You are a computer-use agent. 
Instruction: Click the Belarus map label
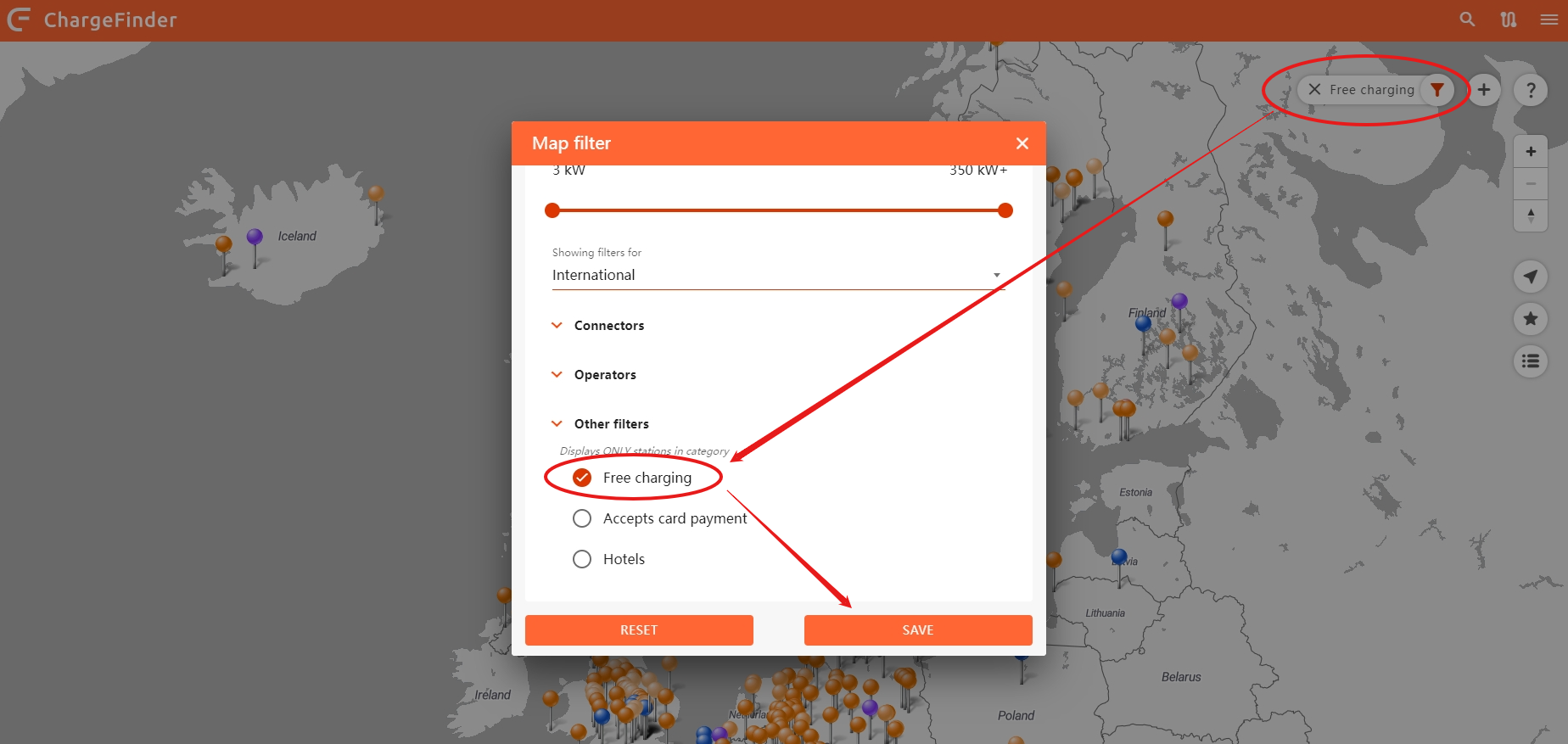1181,677
